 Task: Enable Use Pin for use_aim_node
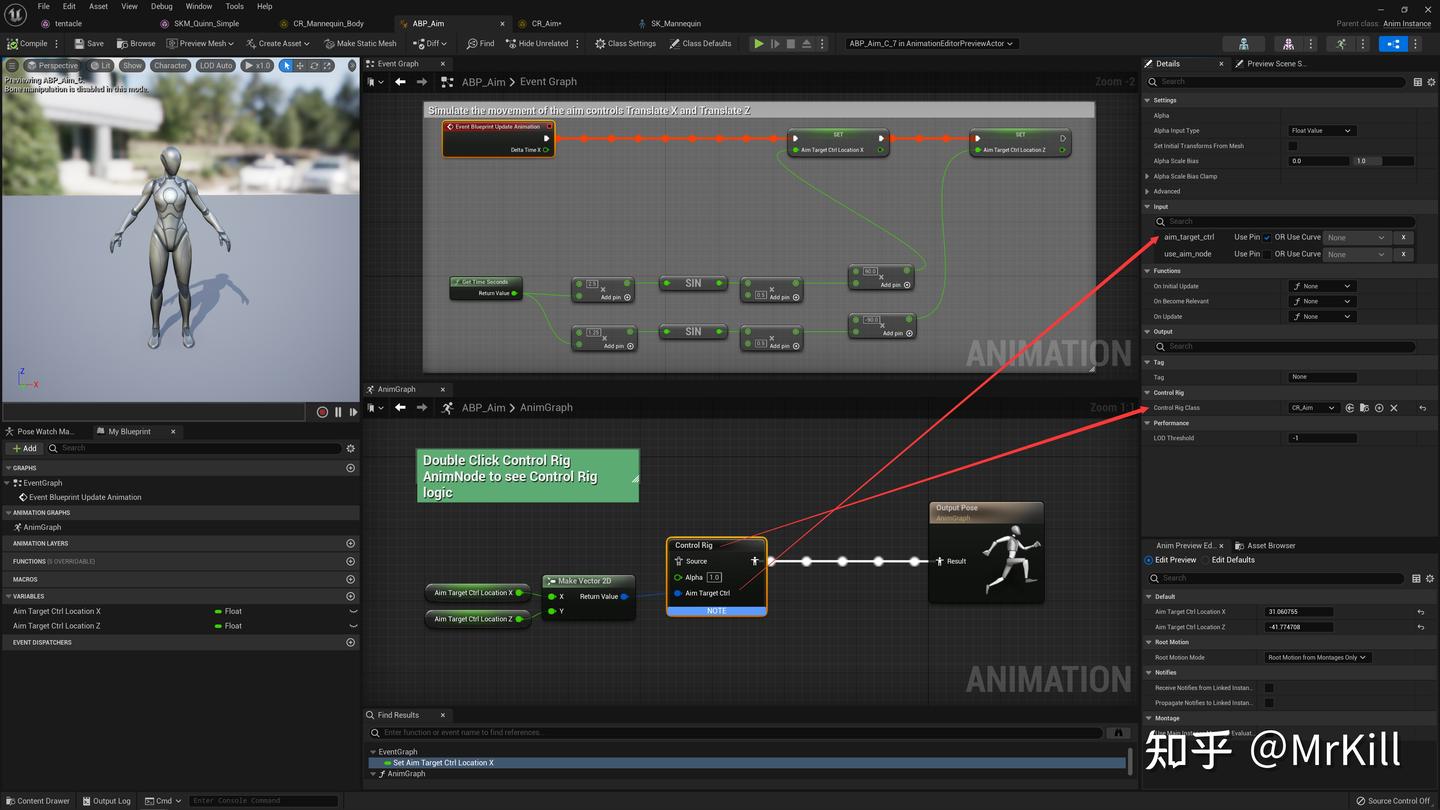click(x=1267, y=254)
